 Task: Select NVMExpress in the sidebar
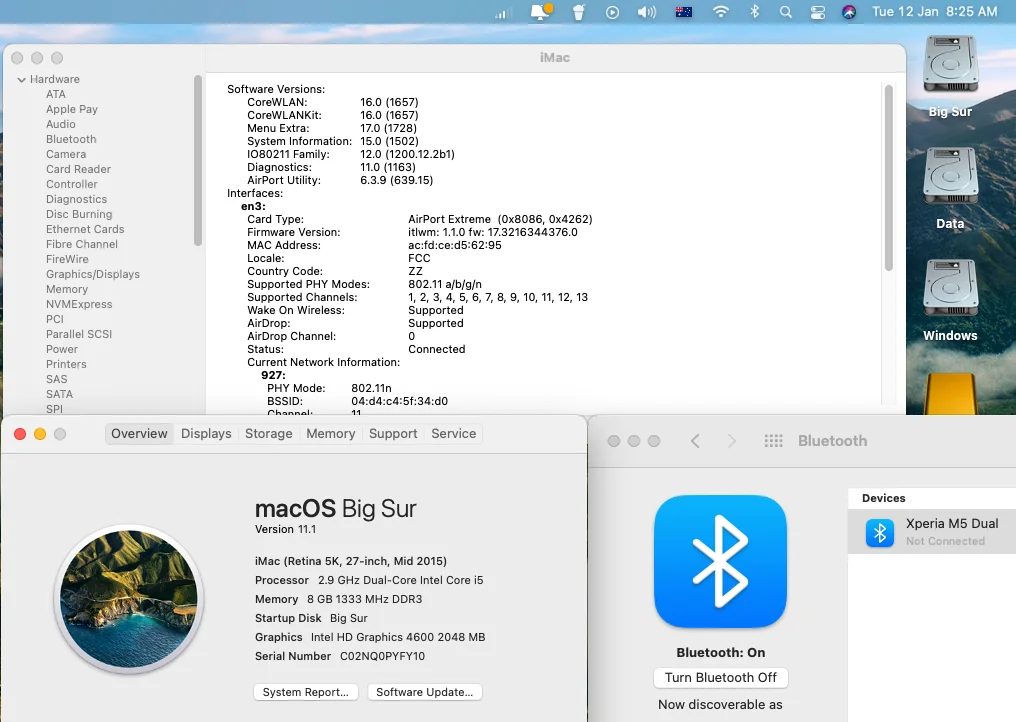79,304
